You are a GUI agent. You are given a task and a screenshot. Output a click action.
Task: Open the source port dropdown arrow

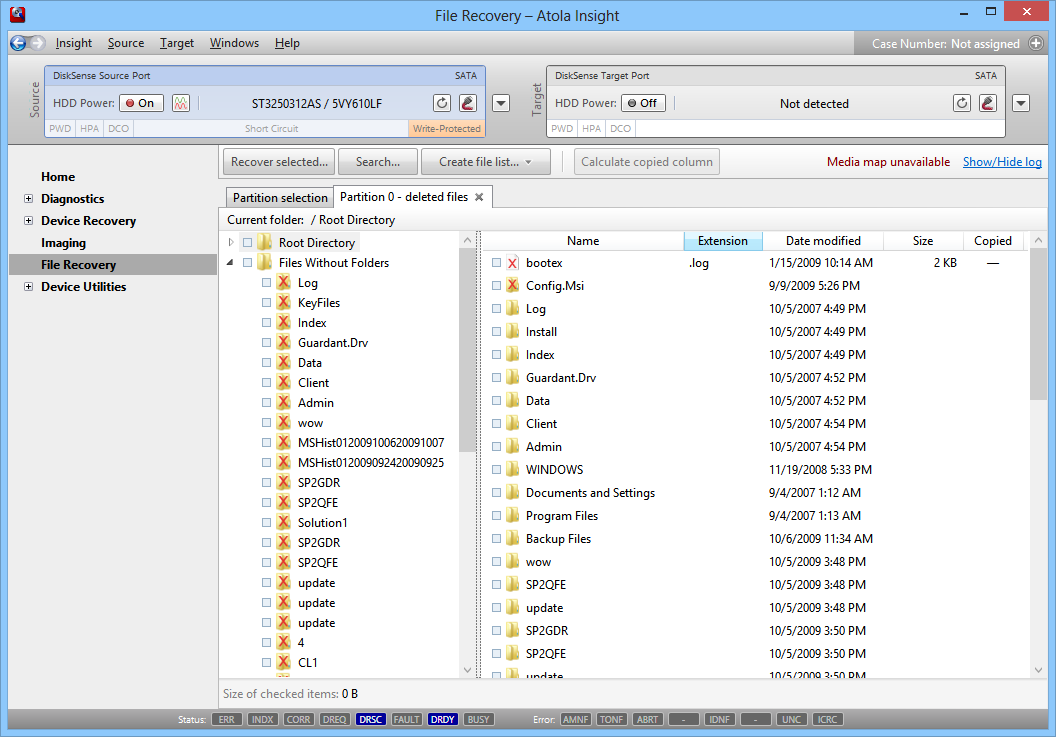(501, 104)
